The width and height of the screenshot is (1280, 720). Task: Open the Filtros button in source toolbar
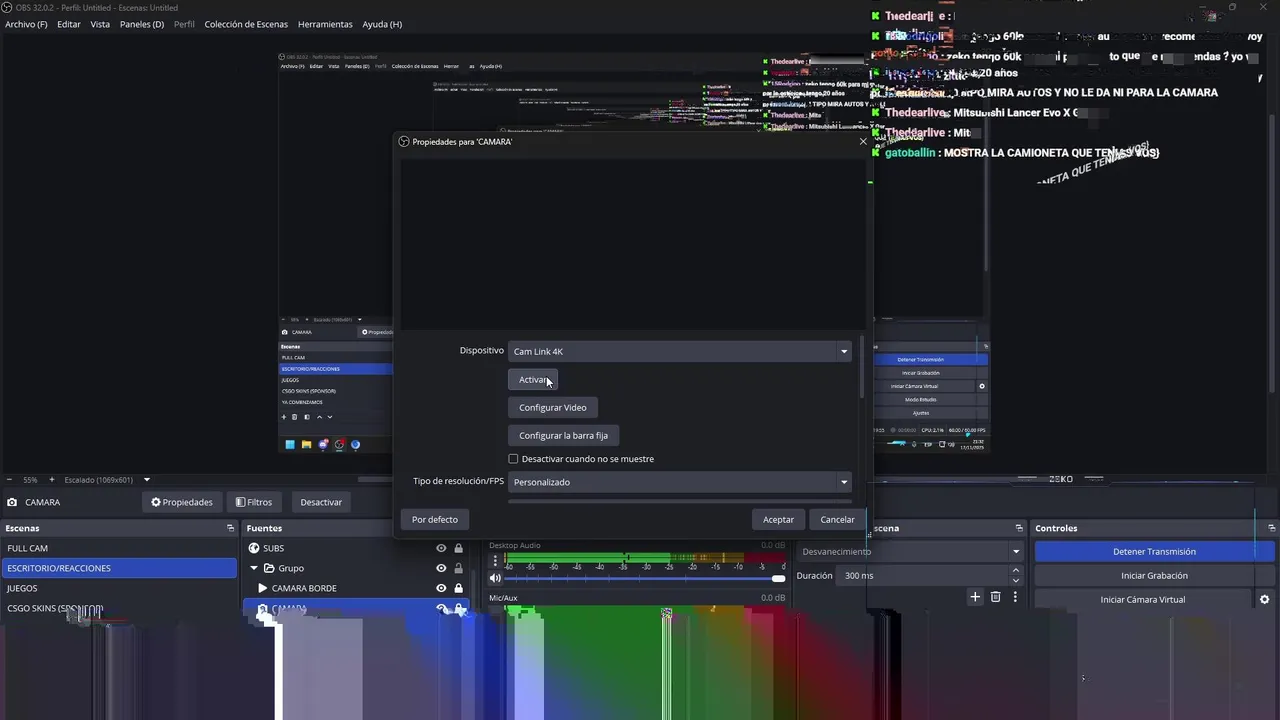point(253,502)
